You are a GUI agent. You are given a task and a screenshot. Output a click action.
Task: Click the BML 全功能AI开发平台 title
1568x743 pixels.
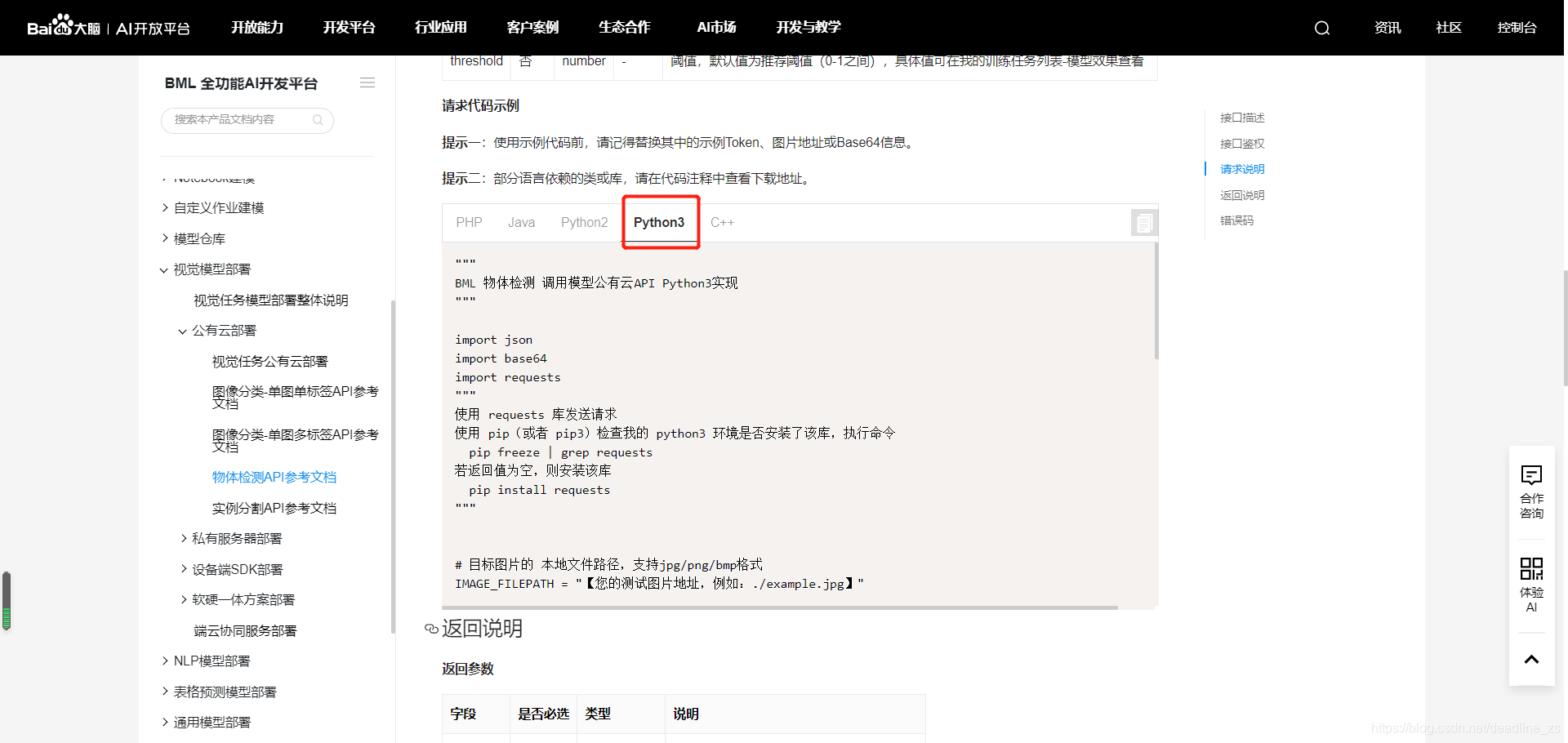coord(241,83)
